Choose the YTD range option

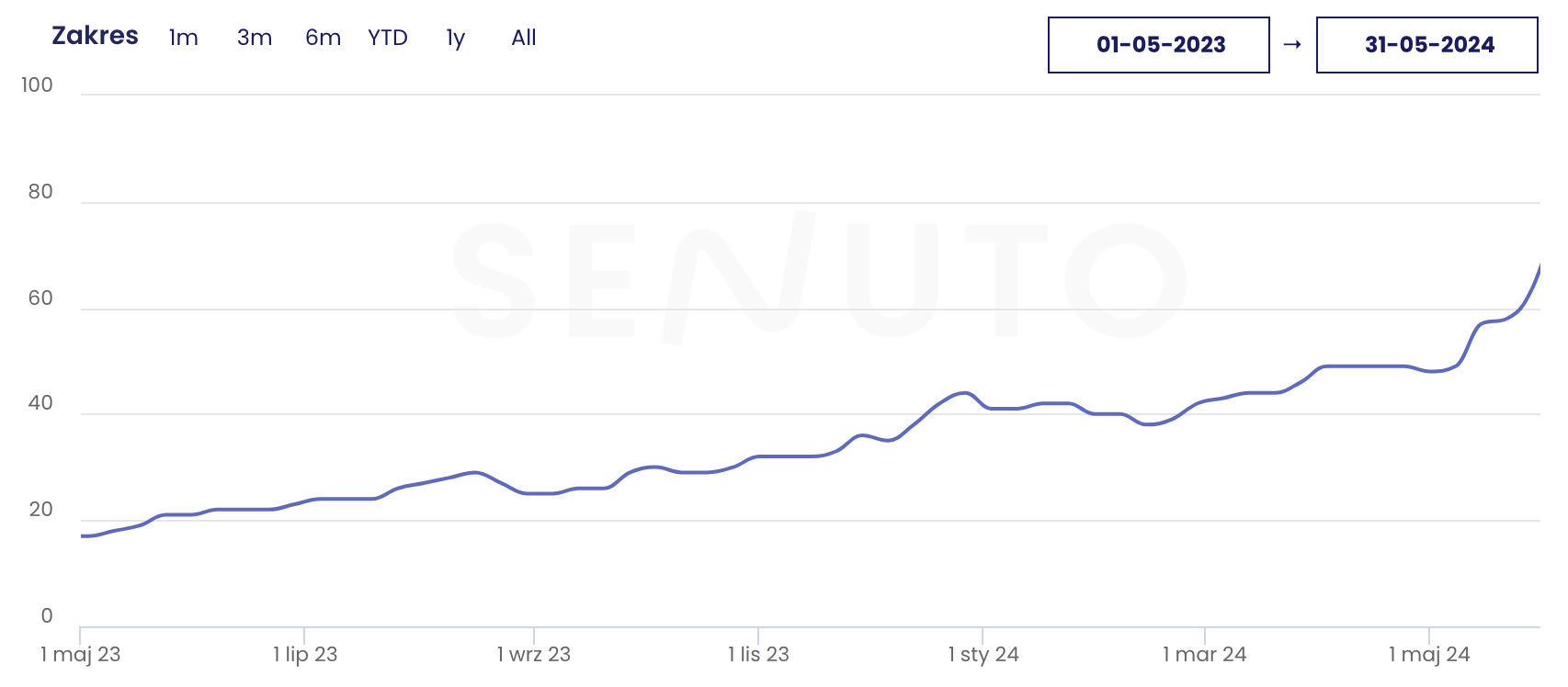(388, 38)
